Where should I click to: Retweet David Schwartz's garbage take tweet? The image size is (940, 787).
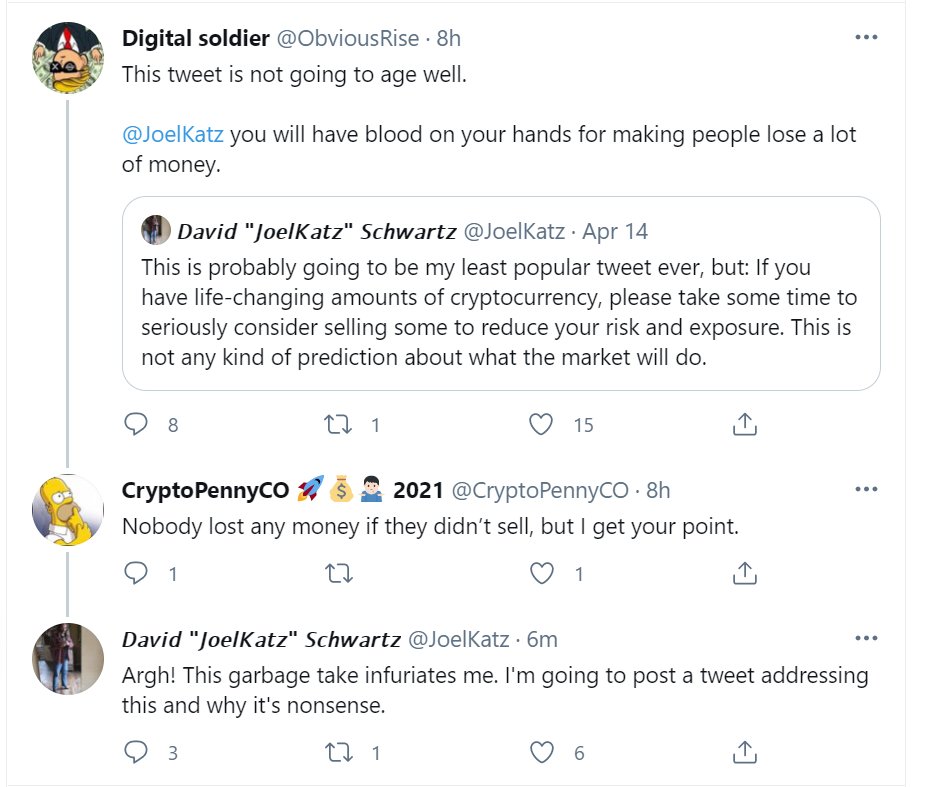click(x=339, y=753)
